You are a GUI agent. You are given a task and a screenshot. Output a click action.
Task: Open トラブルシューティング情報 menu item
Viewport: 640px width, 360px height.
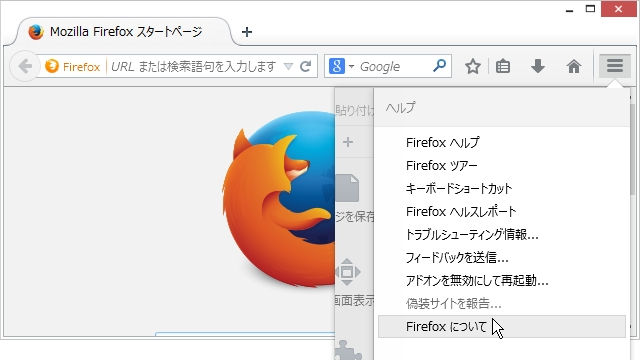(x=502, y=235)
